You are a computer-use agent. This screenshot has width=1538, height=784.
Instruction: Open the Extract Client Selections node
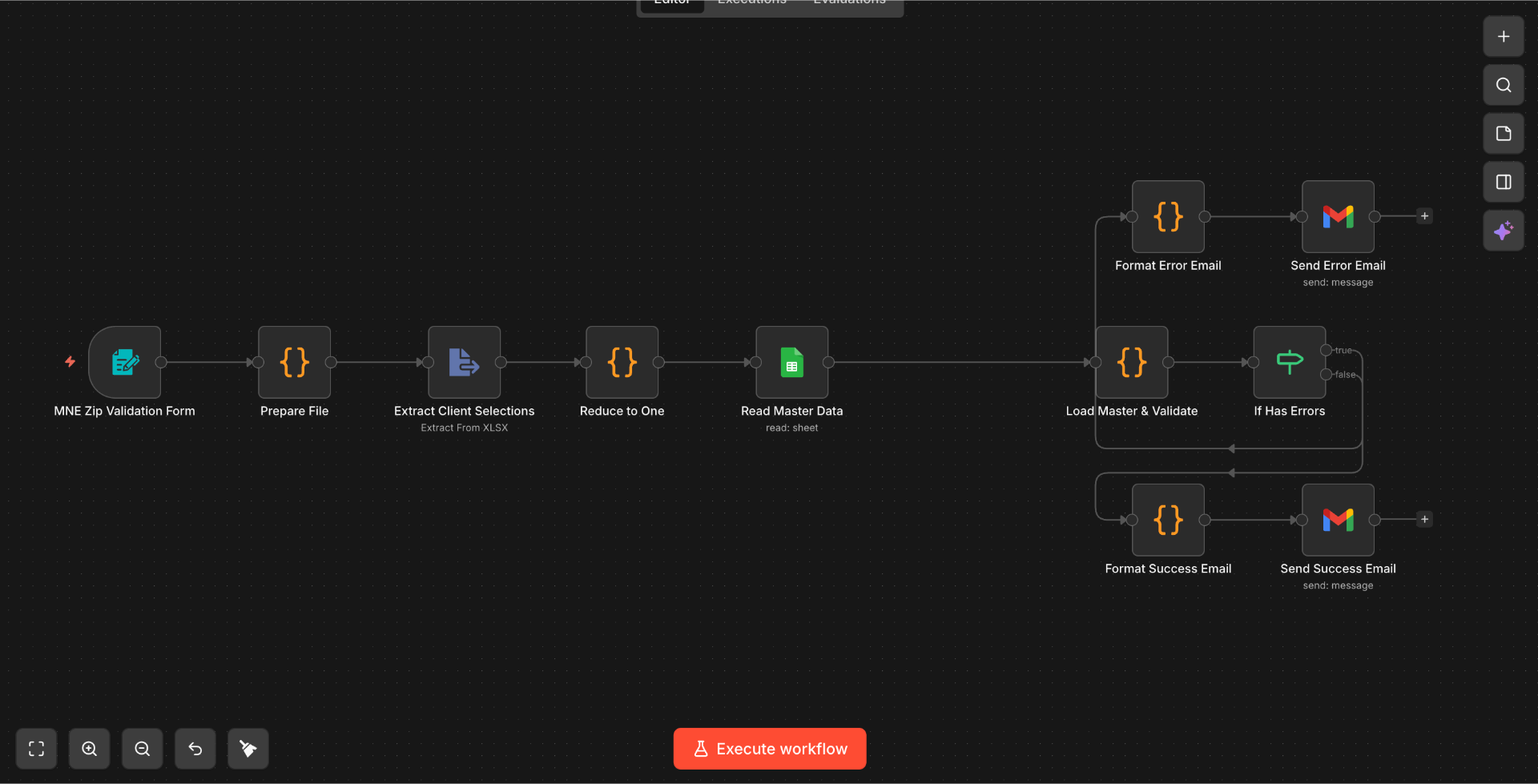(465, 362)
